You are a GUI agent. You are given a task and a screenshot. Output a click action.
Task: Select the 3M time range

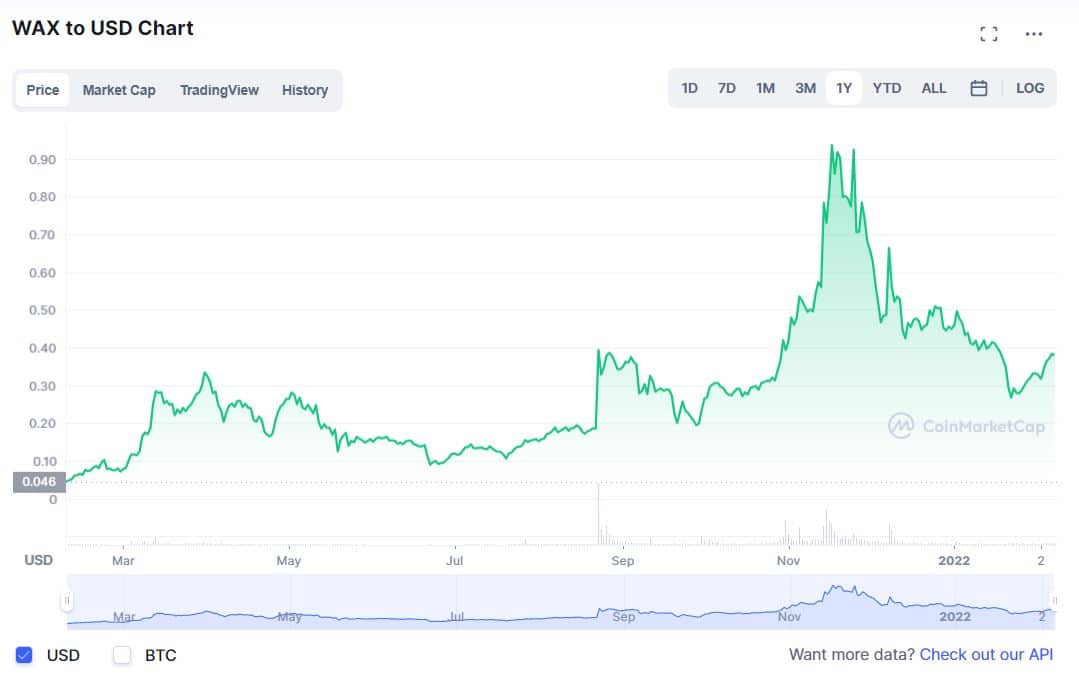click(805, 88)
